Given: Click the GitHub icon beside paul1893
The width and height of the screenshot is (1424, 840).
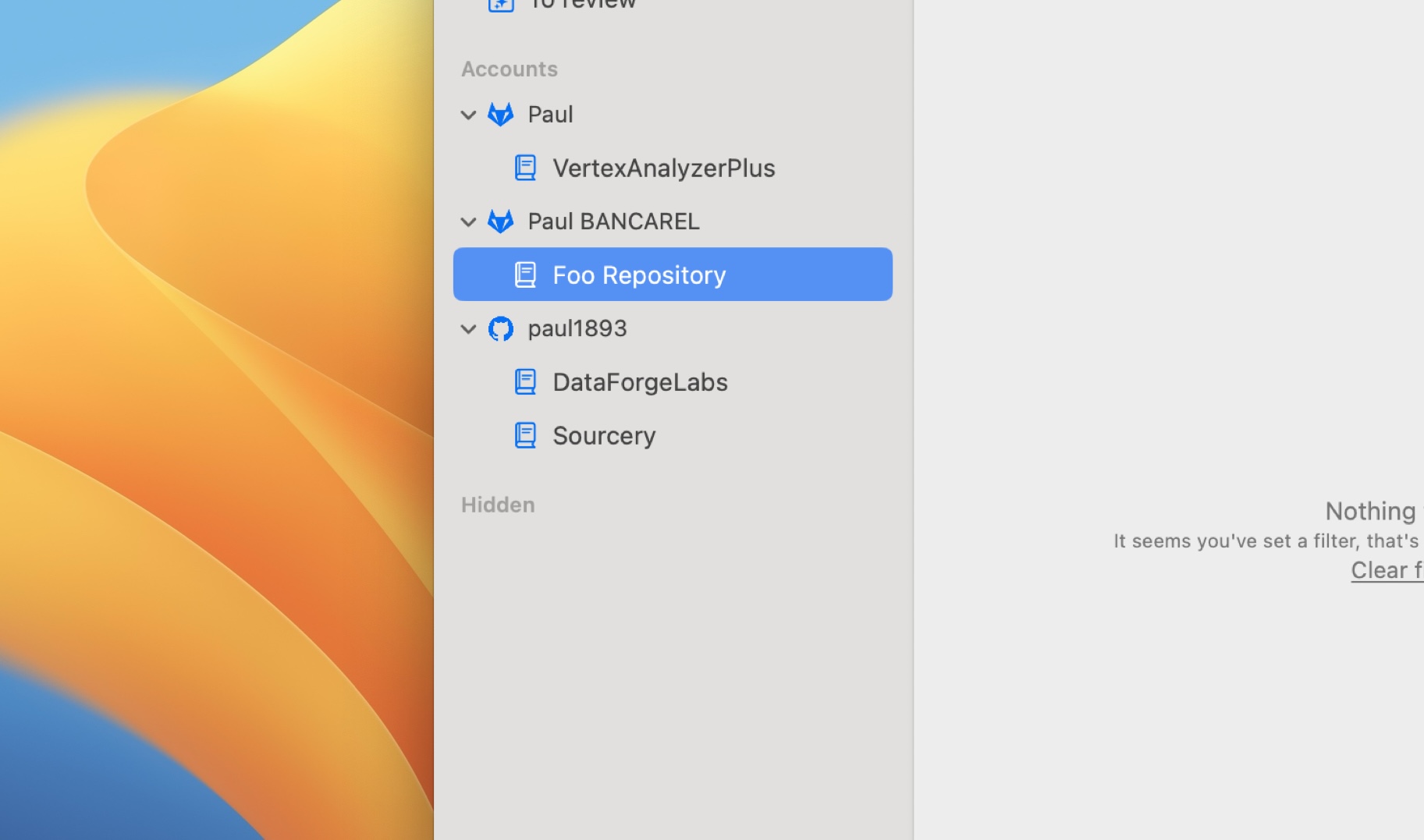Looking at the screenshot, I should click(x=500, y=328).
